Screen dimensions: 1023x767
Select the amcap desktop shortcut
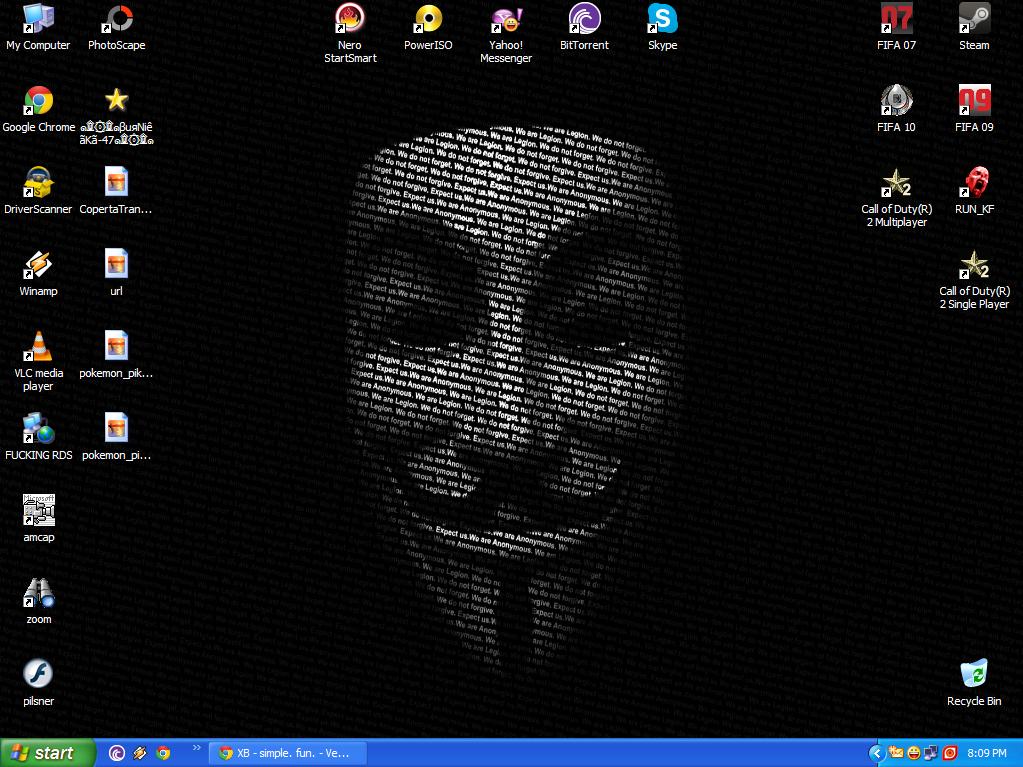tap(38, 519)
